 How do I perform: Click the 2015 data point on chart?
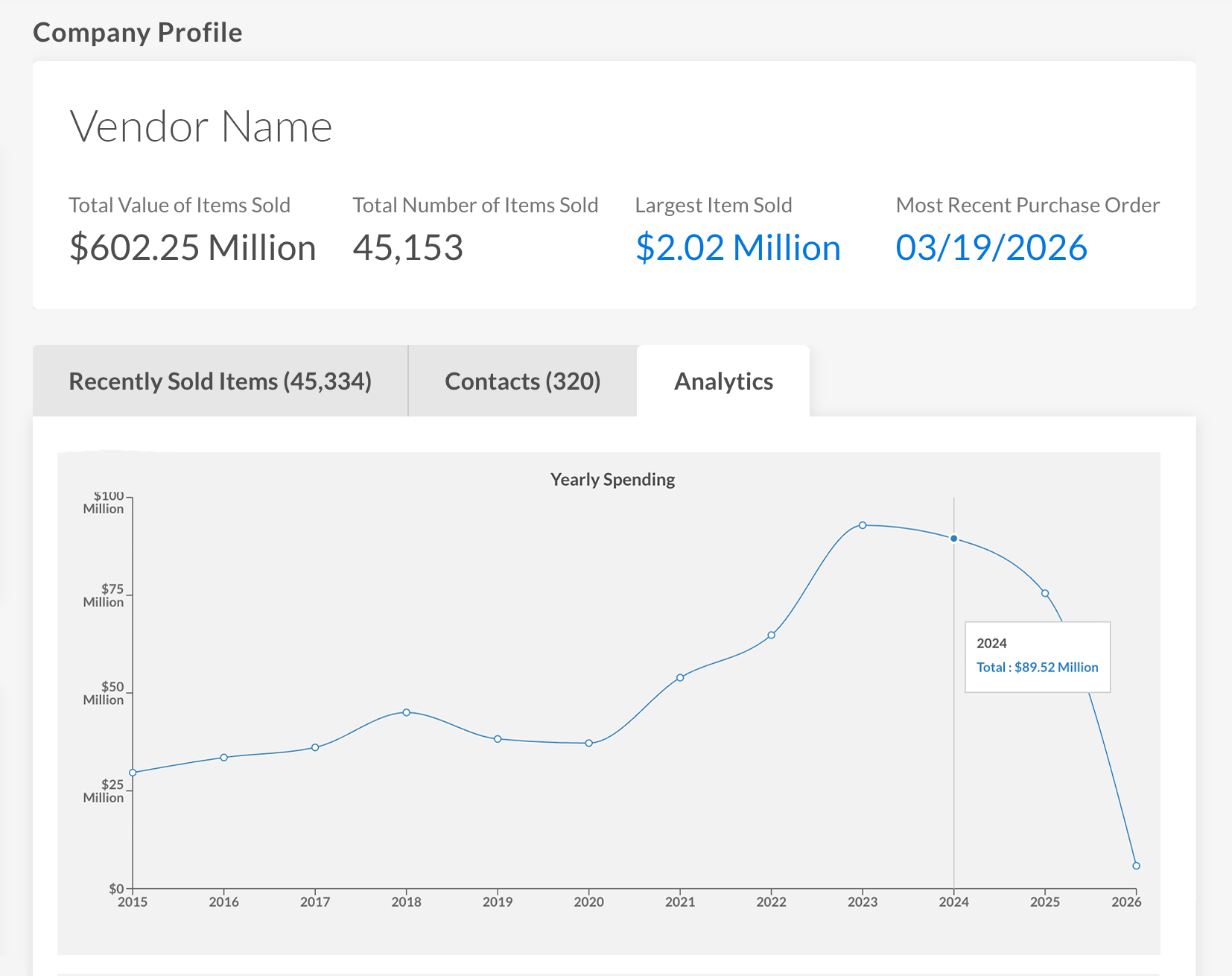coord(133,773)
